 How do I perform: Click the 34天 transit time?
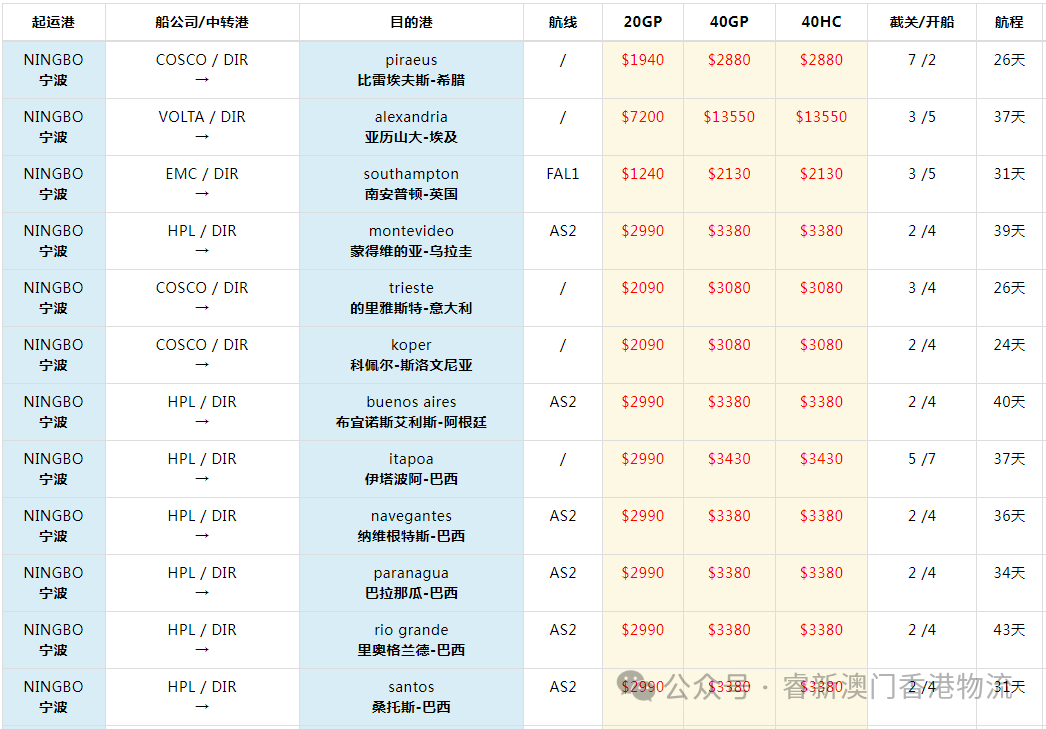(x=1009, y=573)
